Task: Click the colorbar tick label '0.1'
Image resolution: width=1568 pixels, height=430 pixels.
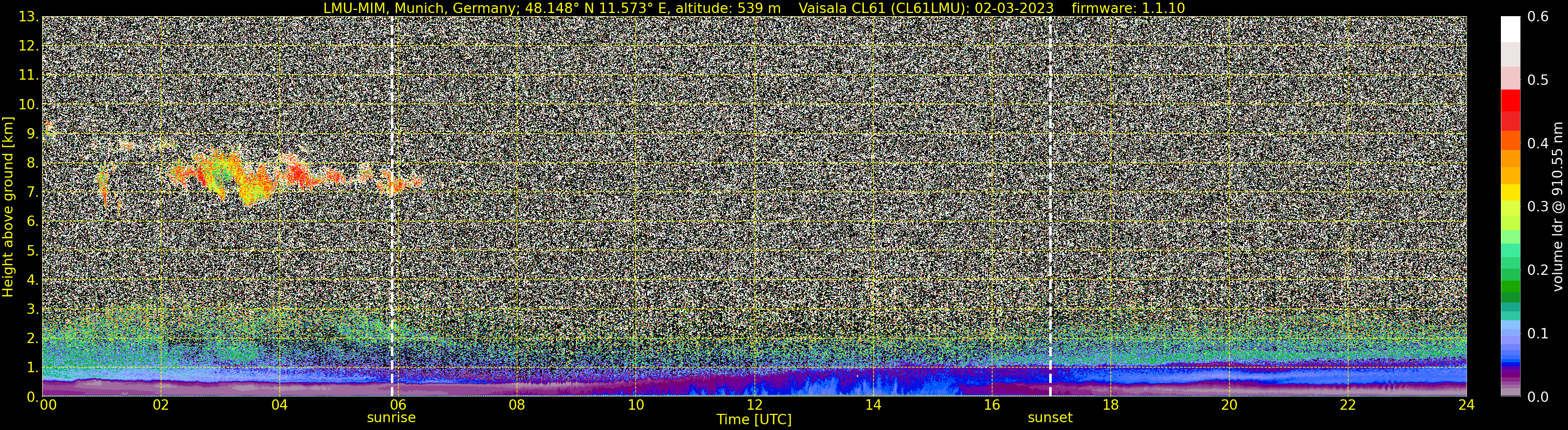Action: coord(1538,333)
